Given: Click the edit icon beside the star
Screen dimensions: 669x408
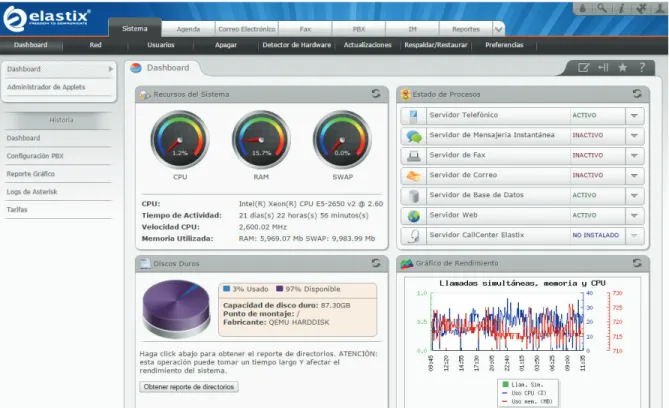Looking at the screenshot, I should tap(583, 67).
